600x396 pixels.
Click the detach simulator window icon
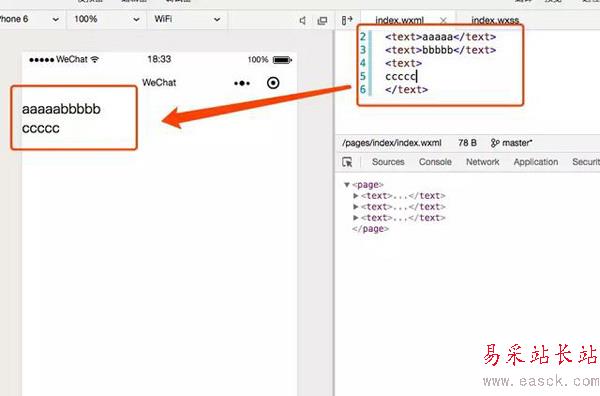(322, 21)
